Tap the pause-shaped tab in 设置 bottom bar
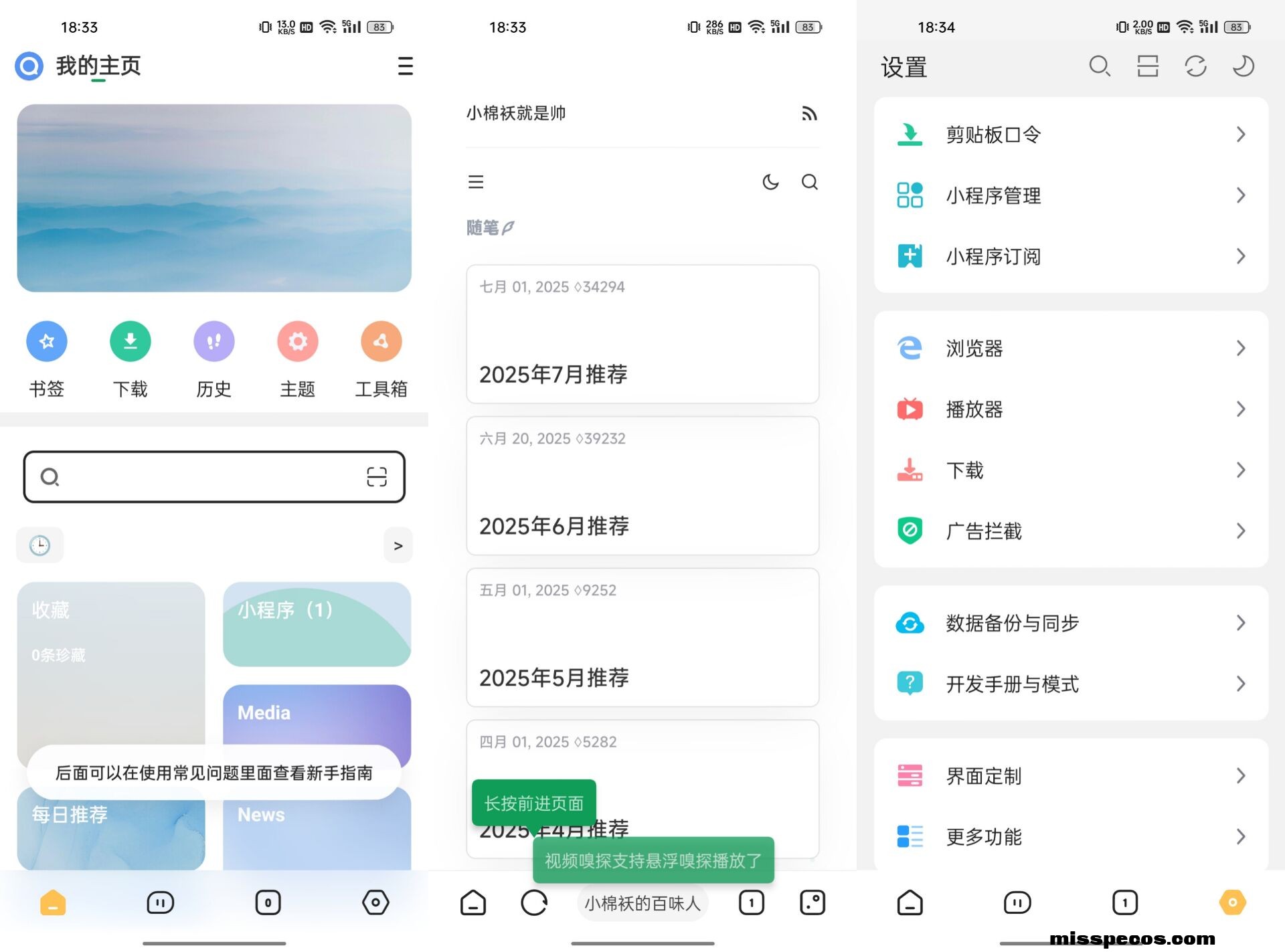 [1017, 902]
